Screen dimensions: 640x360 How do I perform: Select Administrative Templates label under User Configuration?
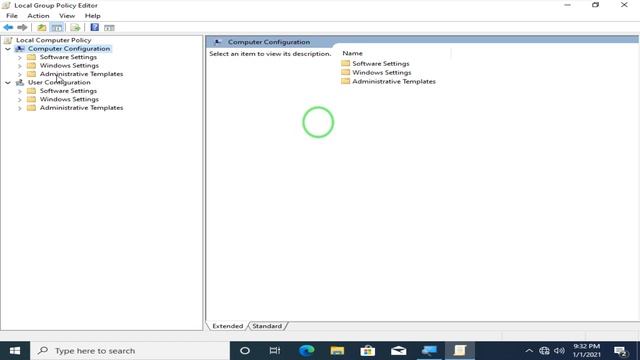coord(81,108)
